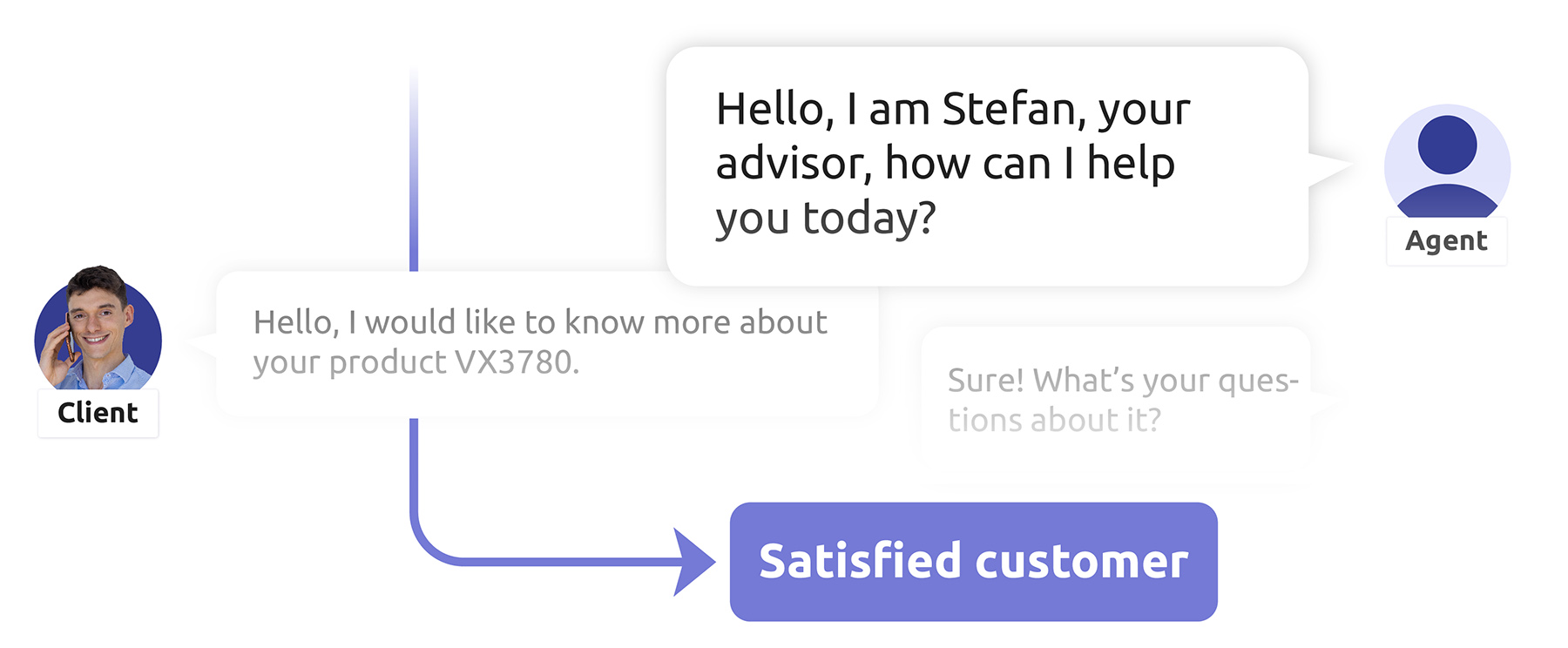Click 'how can I help' text line
This screenshot has height=648, width=1568.
point(1030,164)
